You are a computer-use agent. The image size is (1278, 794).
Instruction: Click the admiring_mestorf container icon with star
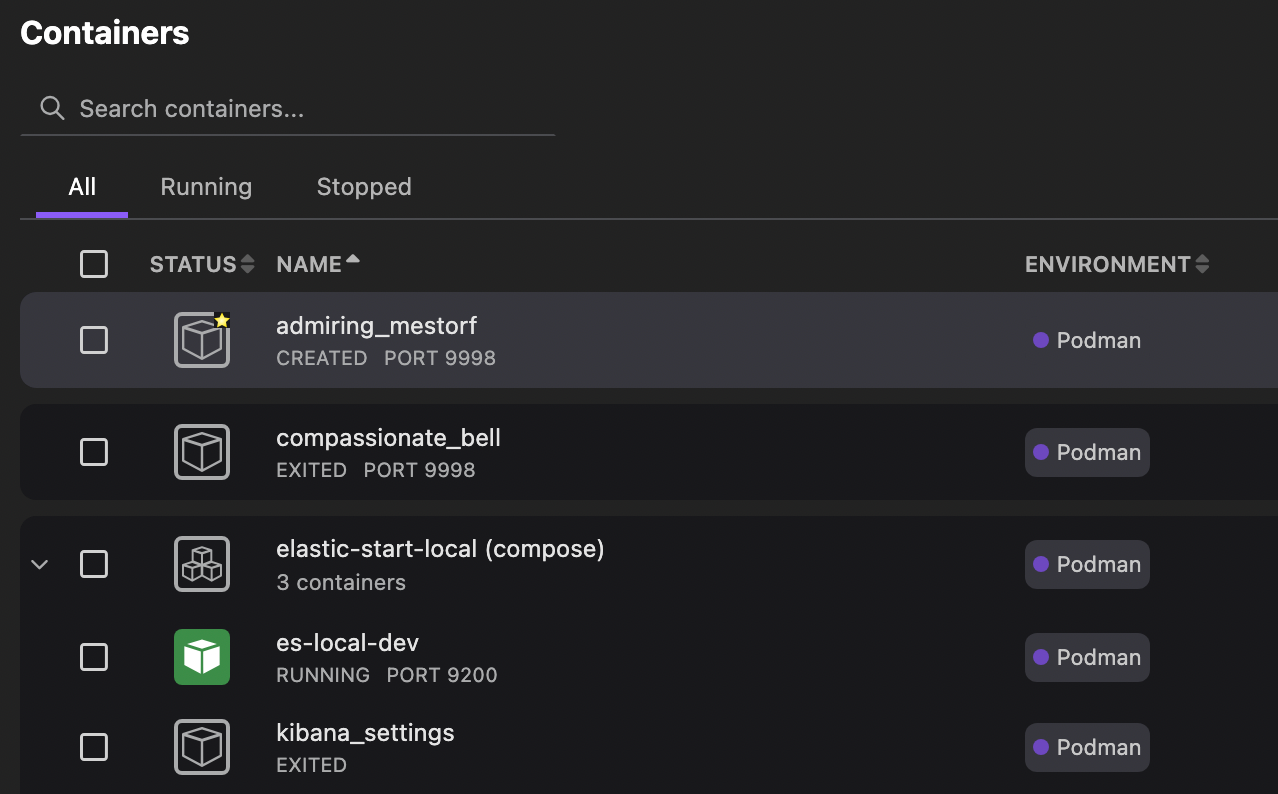click(x=201, y=340)
